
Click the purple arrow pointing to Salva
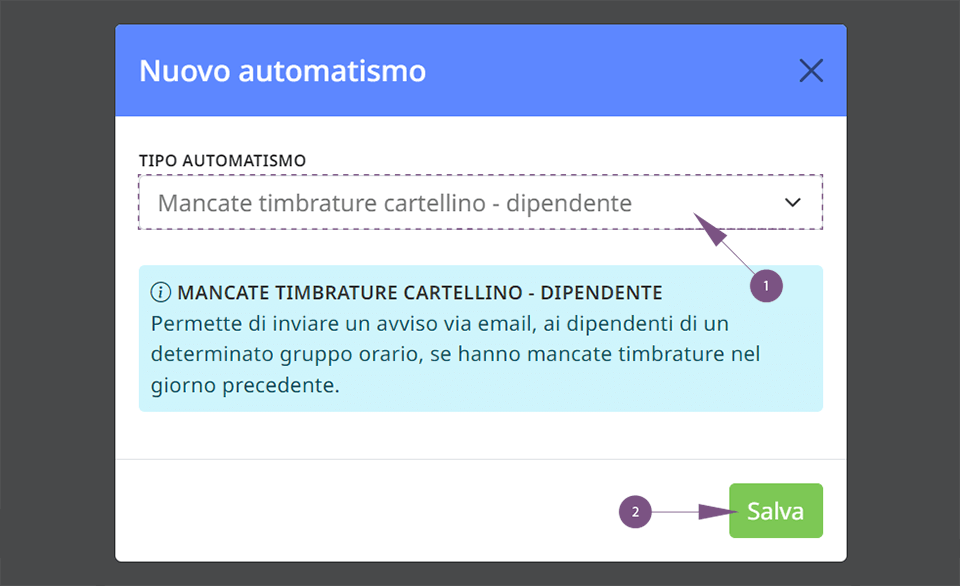[x=694, y=511]
